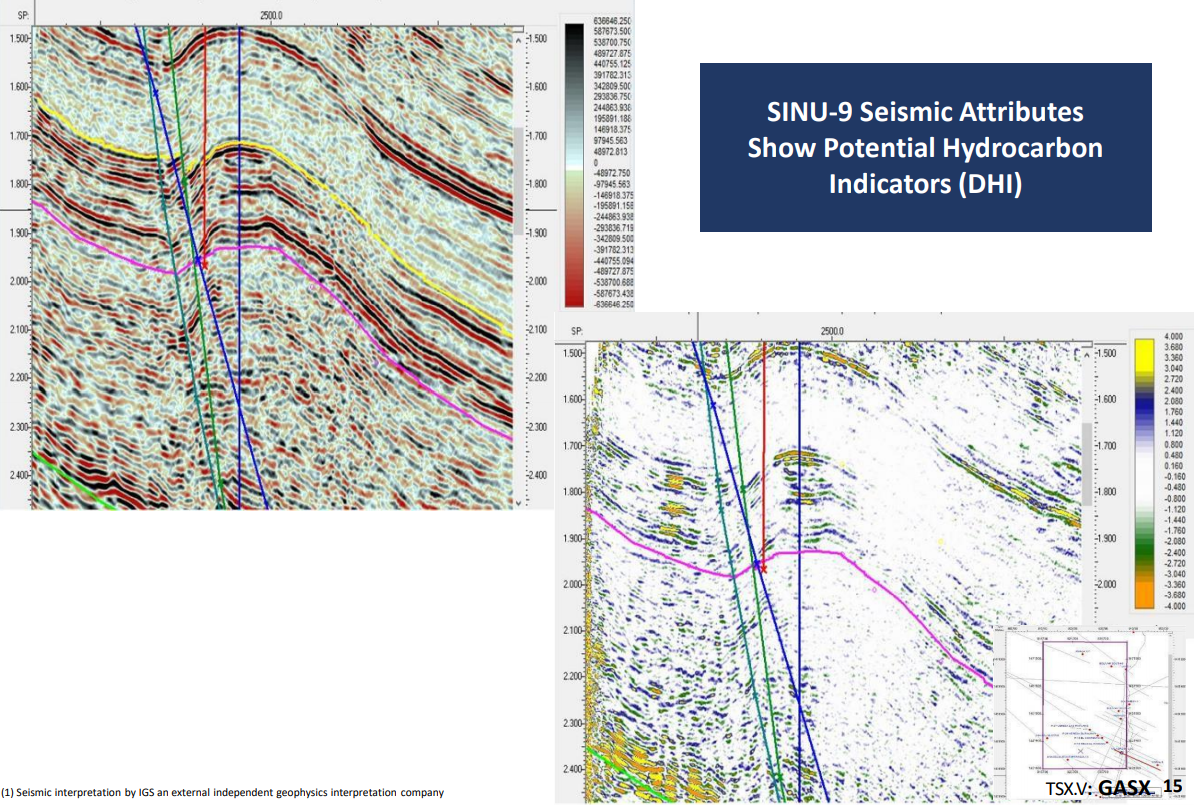Click the -4.000 bottom value on the attribute color scale
The image size is (1194, 807).
[x=1174, y=607]
